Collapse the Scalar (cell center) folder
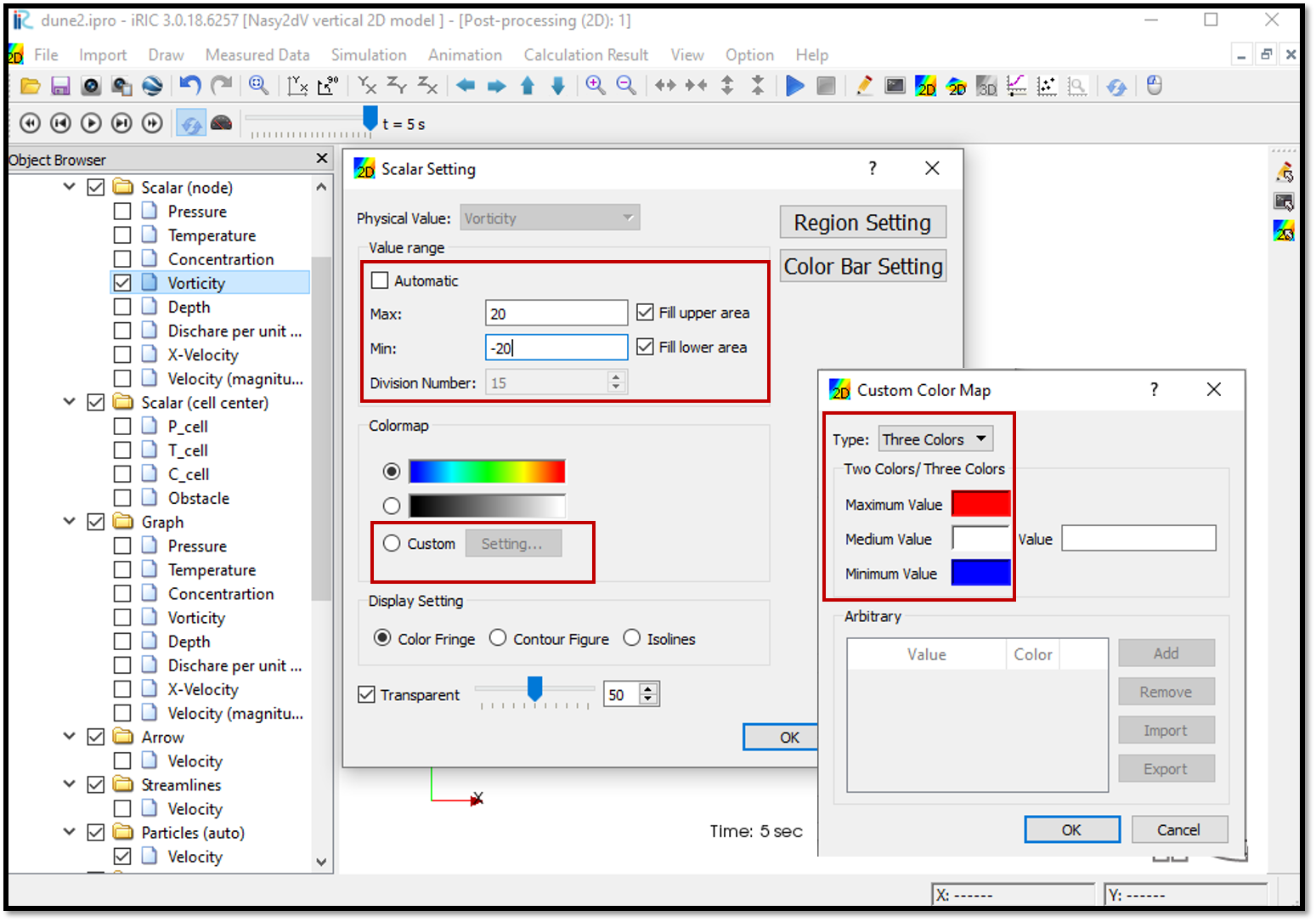The height and width of the screenshot is (922, 1316). 70,402
